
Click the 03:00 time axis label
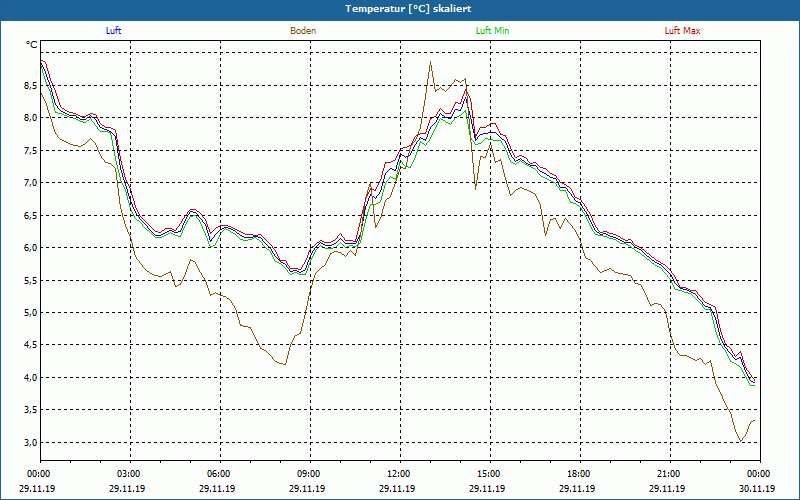pyautogui.click(x=131, y=474)
